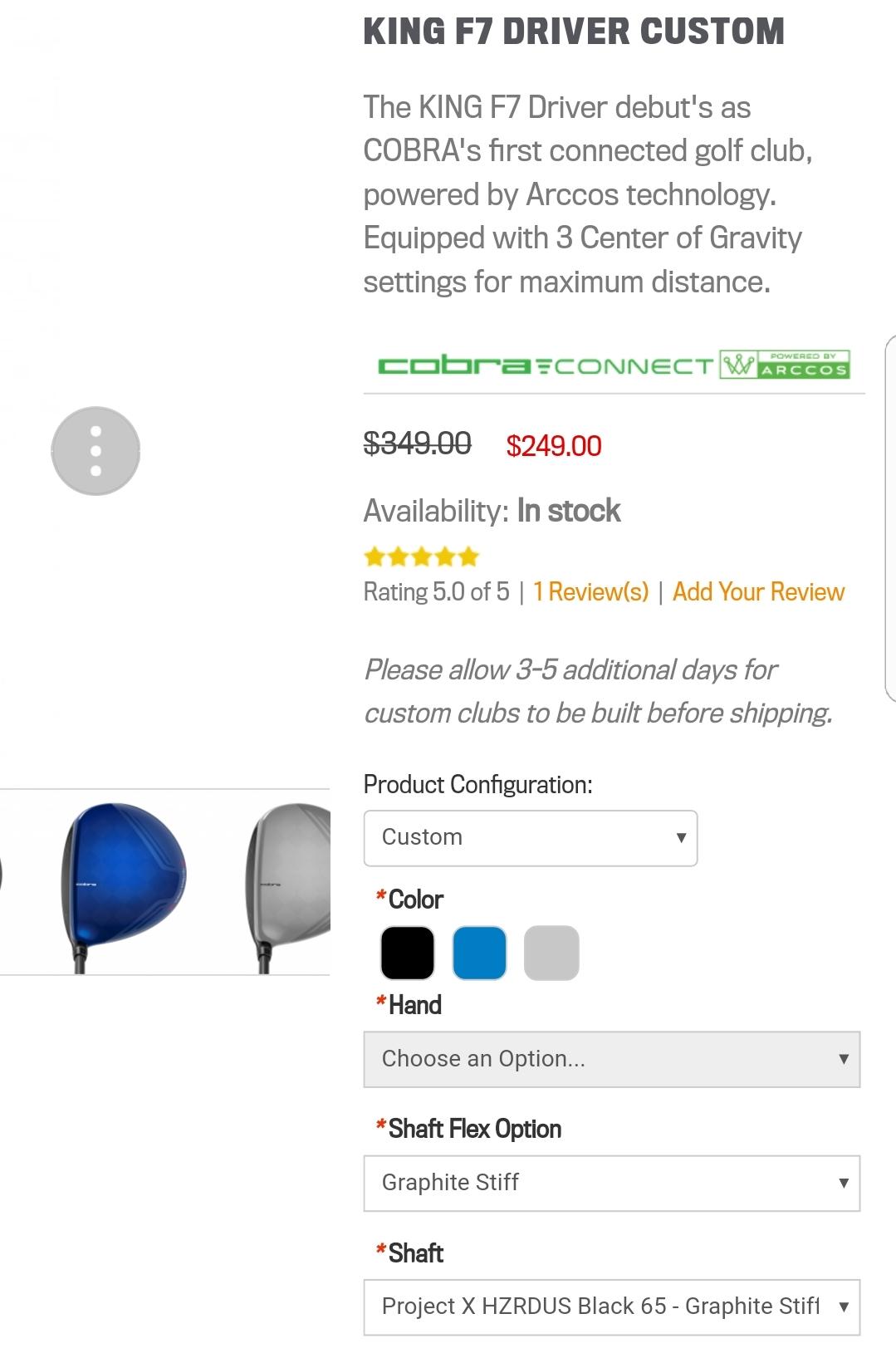Viewport: 896px width, 1353px height.
Task: Pick the silver gray color swatch
Action: [x=551, y=953]
